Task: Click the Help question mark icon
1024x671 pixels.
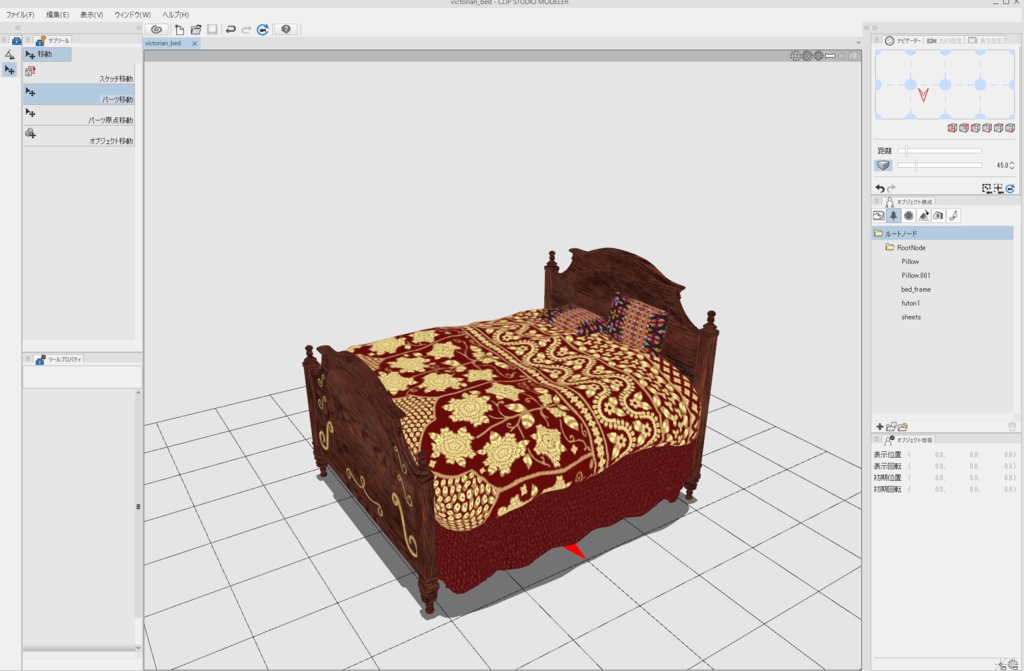Action: 286,30
